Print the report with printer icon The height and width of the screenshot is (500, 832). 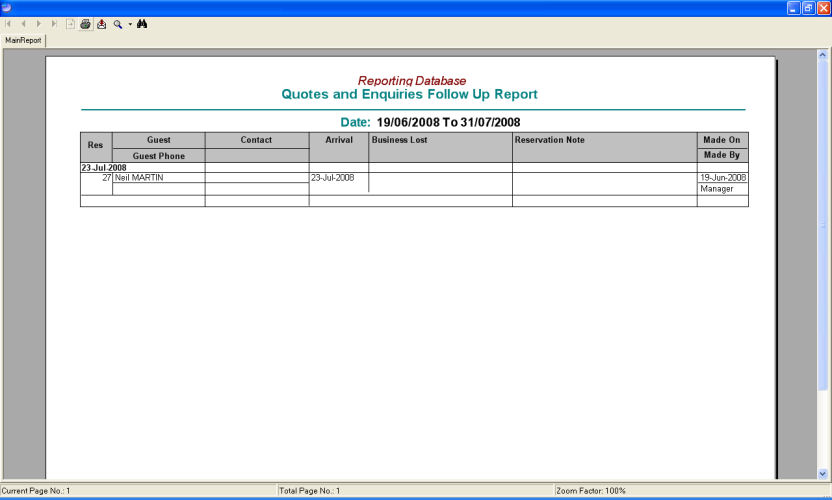tap(85, 24)
